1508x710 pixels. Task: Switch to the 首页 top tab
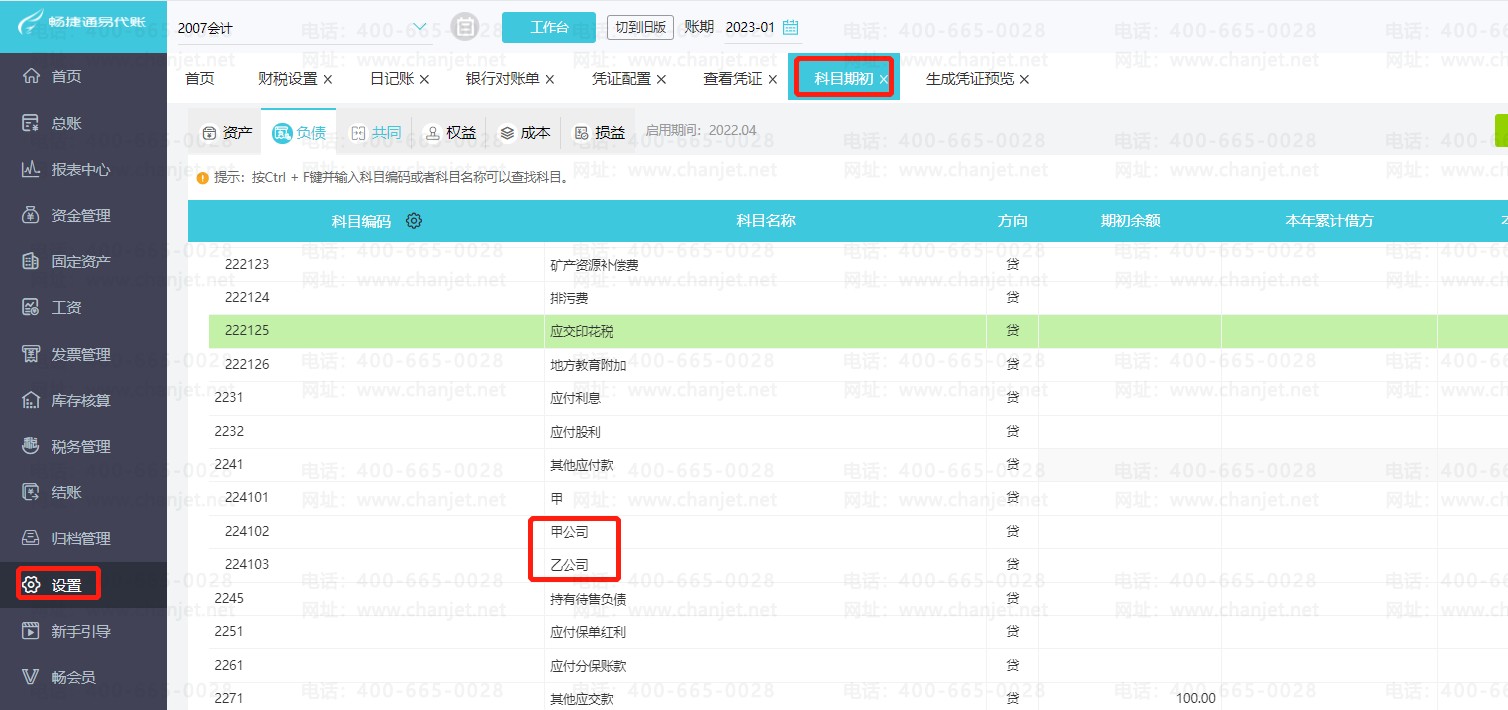pos(200,79)
